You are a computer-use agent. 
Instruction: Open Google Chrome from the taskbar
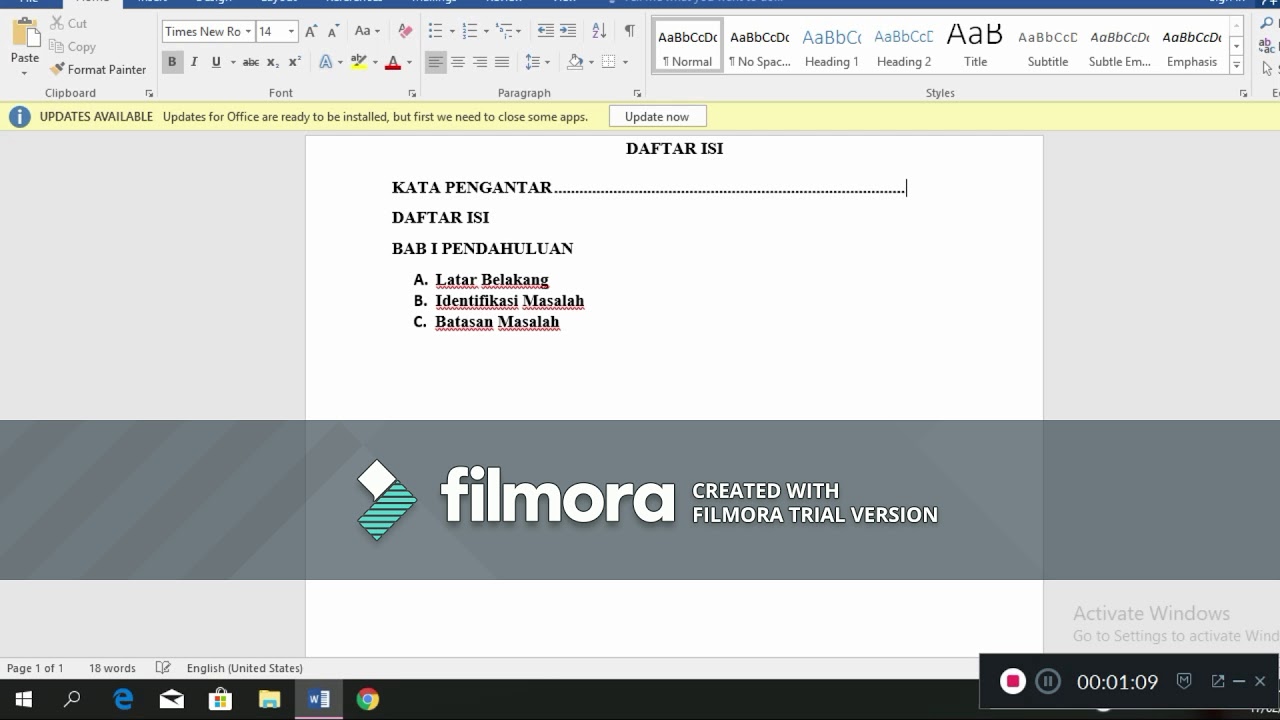pyautogui.click(x=368, y=699)
